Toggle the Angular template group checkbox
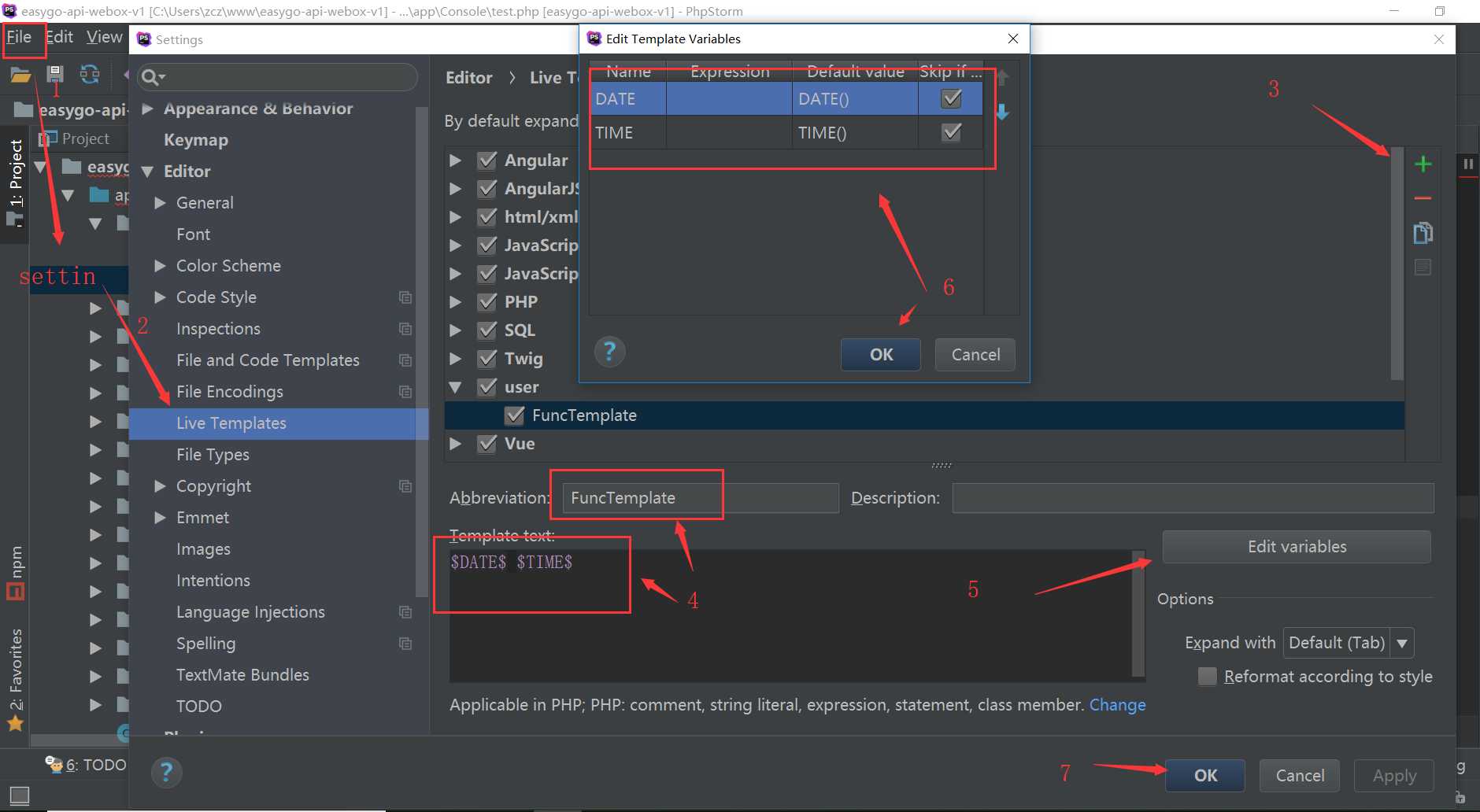 pyautogui.click(x=487, y=161)
